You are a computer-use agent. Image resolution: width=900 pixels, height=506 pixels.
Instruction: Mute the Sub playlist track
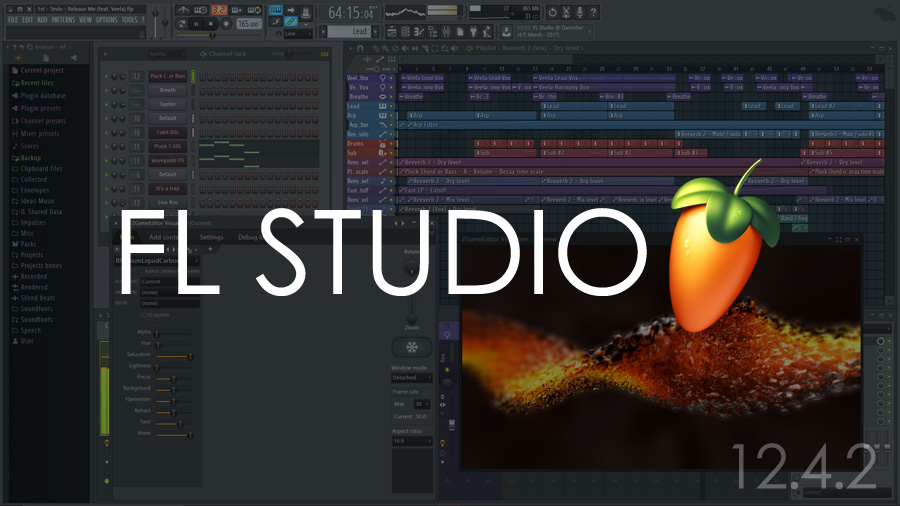coord(391,153)
